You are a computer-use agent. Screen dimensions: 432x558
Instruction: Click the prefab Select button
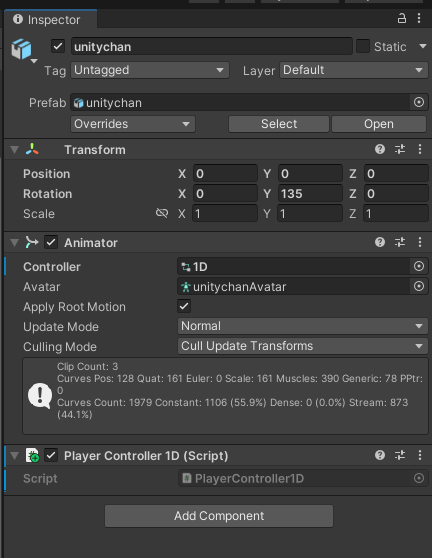pyautogui.click(x=279, y=124)
